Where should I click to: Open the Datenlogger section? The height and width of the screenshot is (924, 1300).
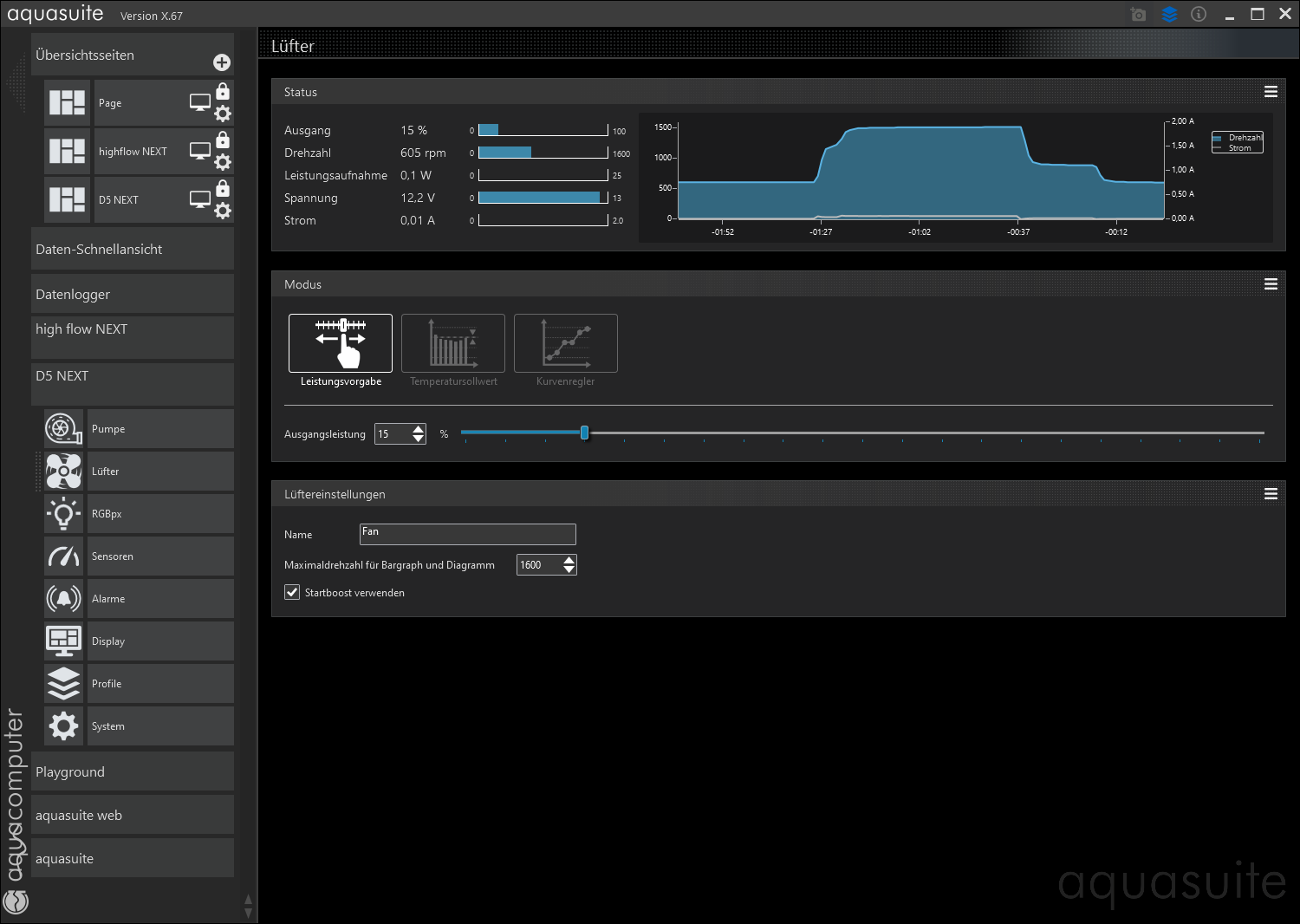(x=133, y=294)
